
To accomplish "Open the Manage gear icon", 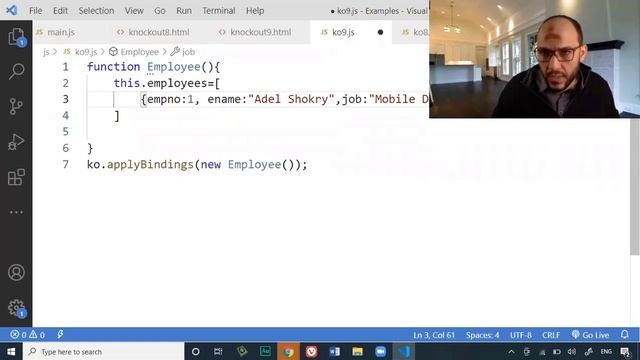I will click(16, 308).
